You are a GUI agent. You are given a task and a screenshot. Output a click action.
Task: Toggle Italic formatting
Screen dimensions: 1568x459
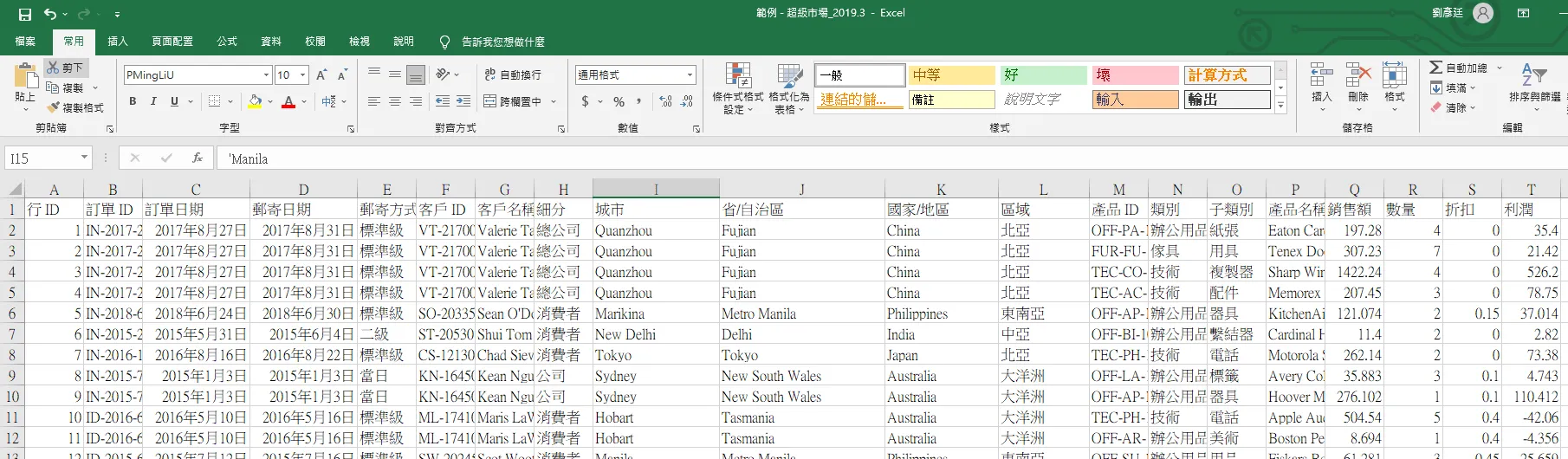153,101
